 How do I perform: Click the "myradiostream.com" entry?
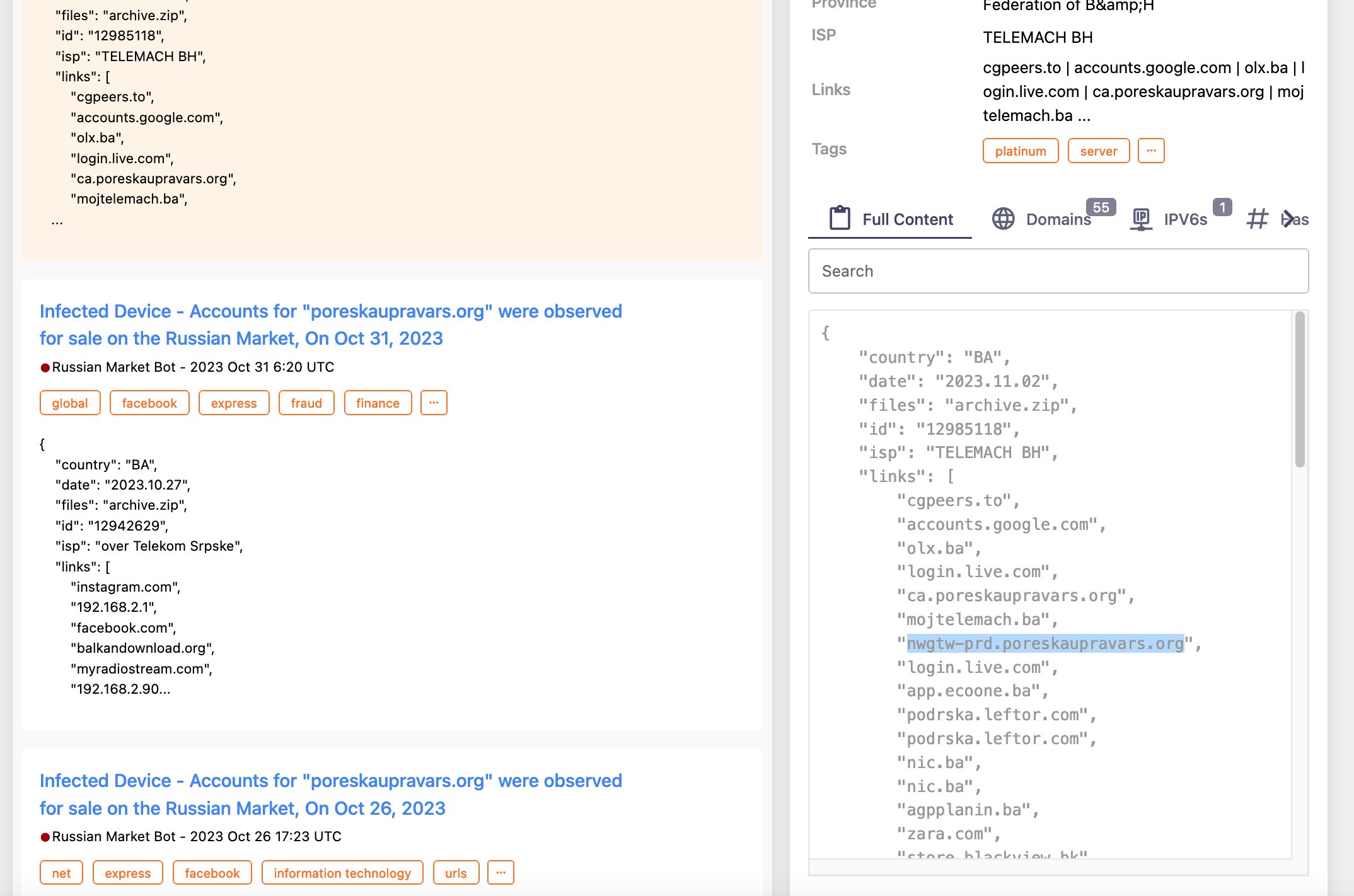(141, 669)
